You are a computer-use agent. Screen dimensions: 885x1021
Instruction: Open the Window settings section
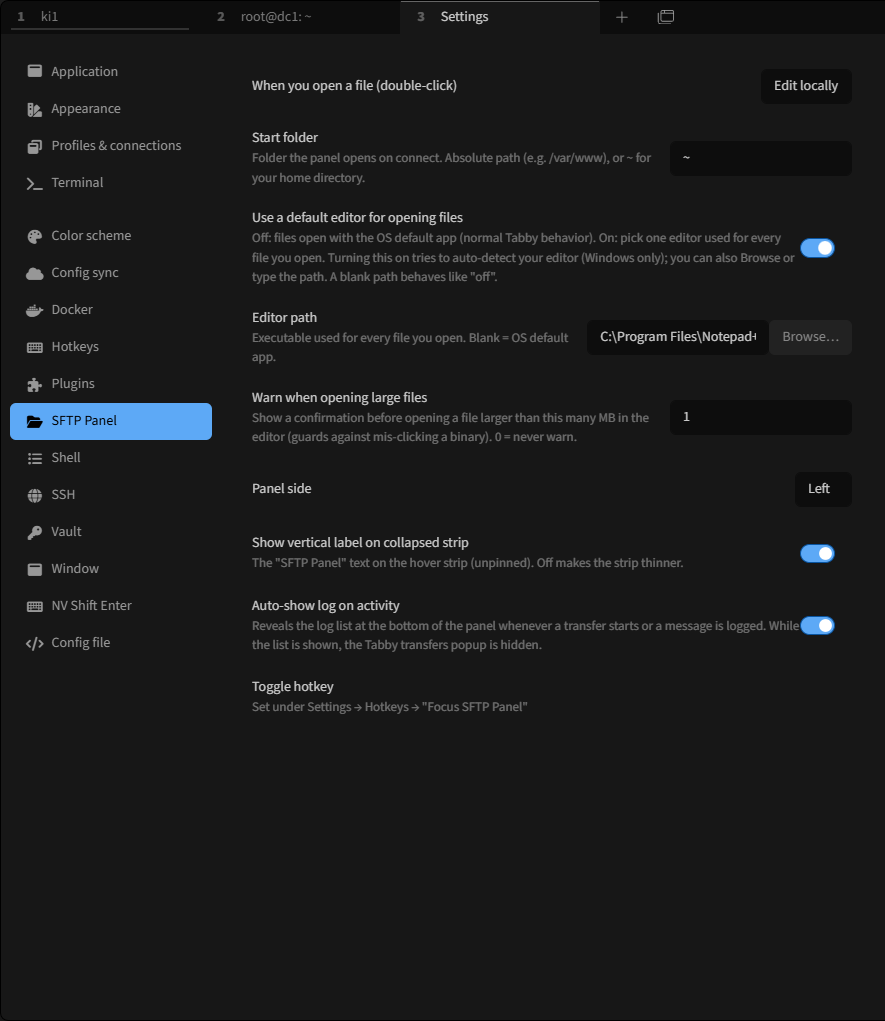point(111,569)
